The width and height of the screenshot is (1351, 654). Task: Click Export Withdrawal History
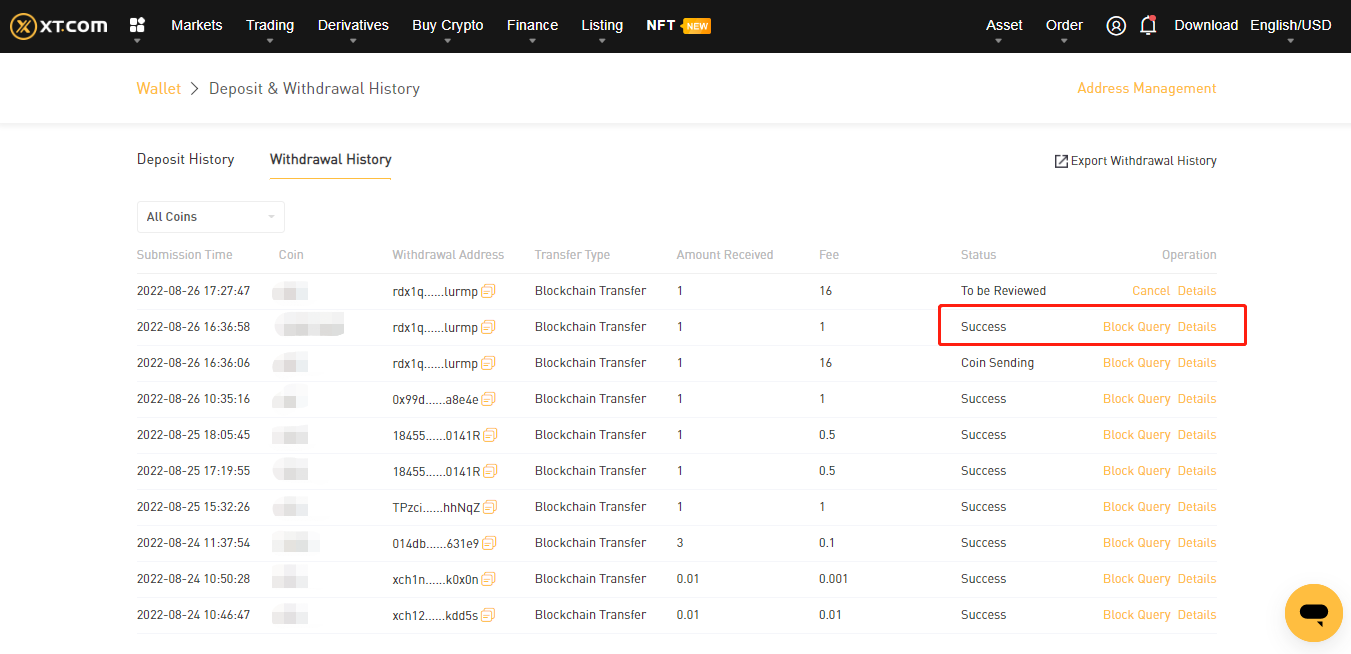click(1135, 161)
